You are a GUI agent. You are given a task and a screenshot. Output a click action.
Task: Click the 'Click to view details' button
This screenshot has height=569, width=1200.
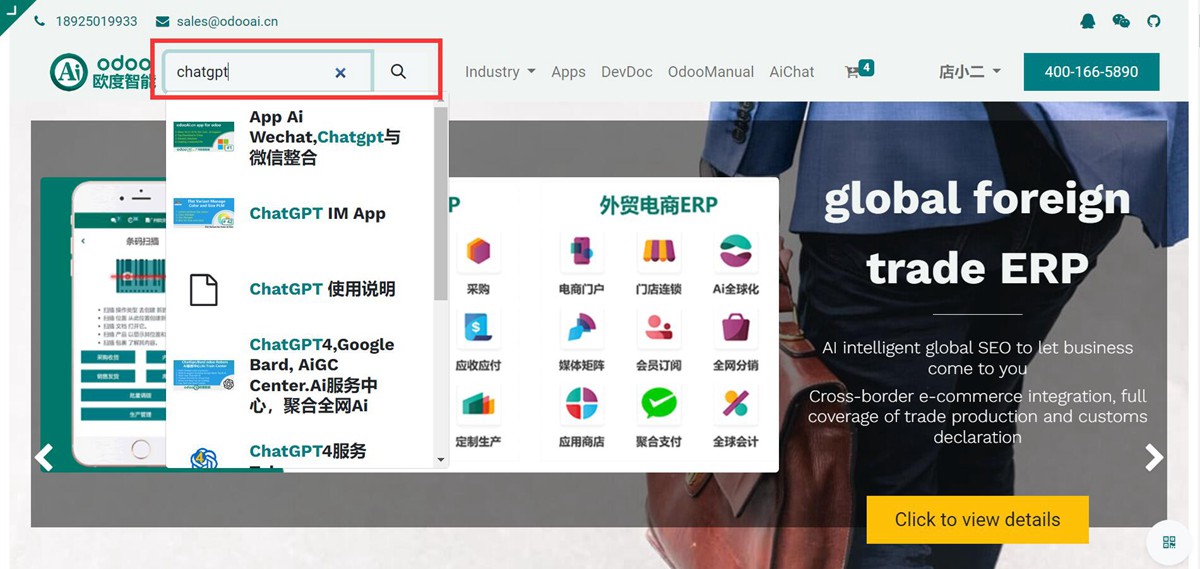(x=977, y=520)
